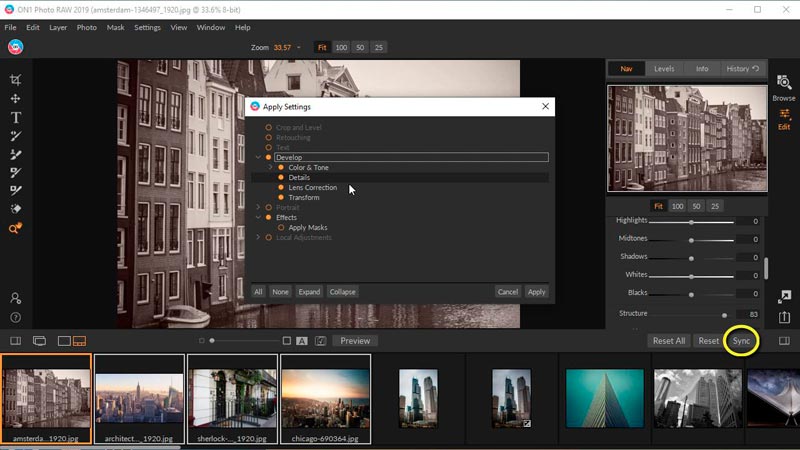This screenshot has width=800, height=450.
Task: Toggle the Effects setting circle
Action: pos(268,217)
